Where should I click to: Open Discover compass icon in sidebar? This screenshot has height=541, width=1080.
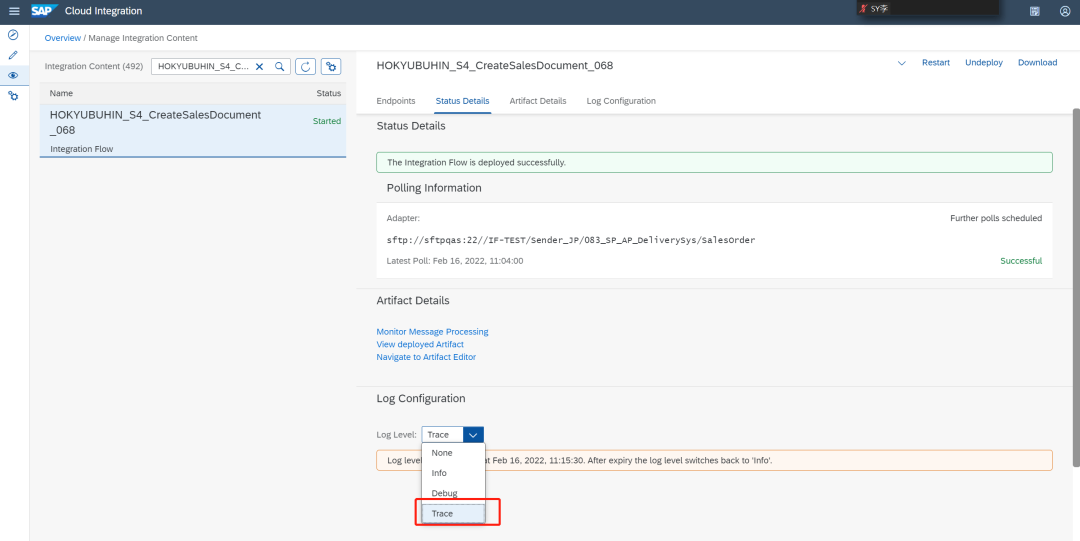13,34
